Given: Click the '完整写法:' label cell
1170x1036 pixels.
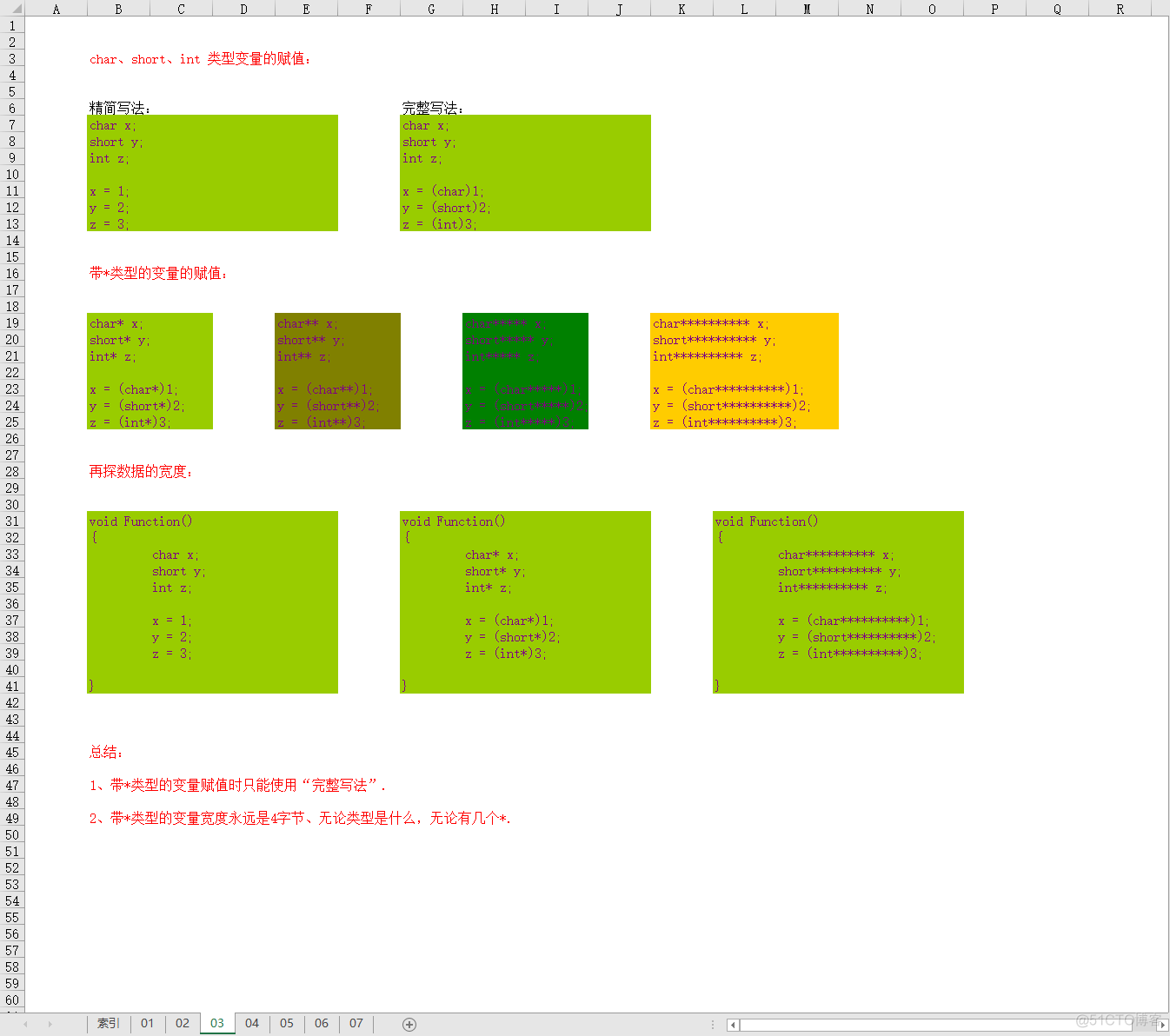Looking at the screenshot, I should point(433,108).
